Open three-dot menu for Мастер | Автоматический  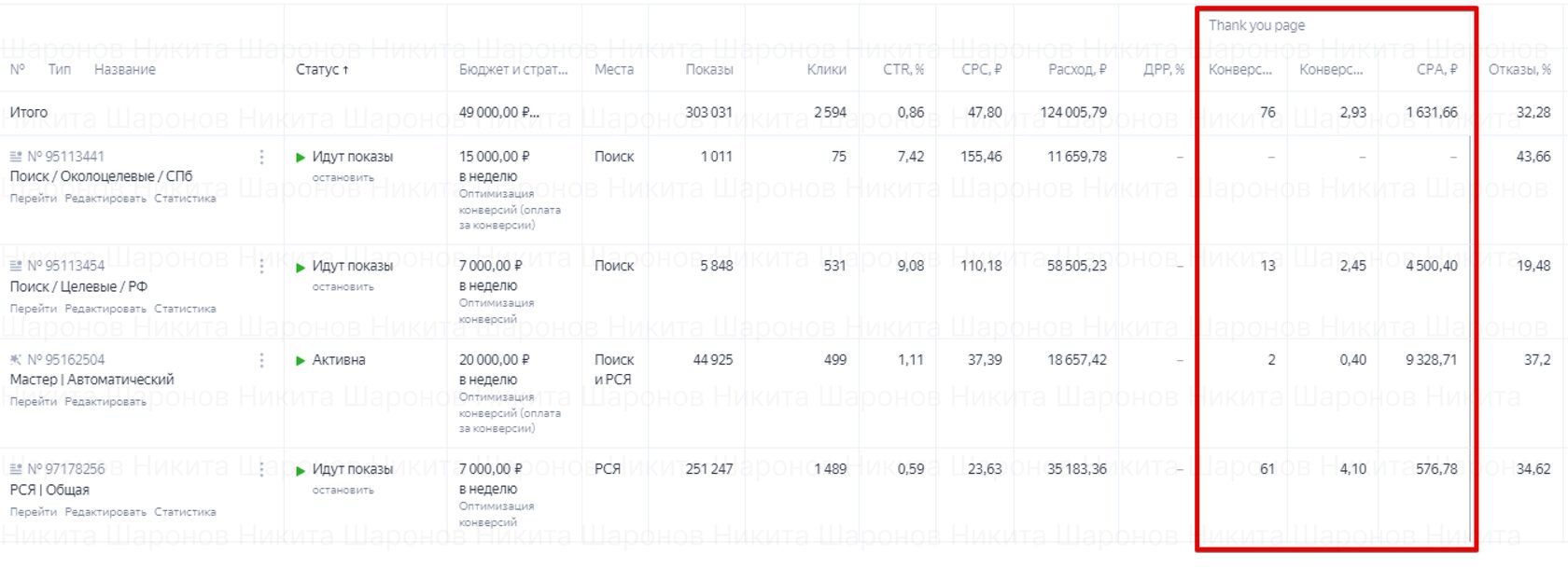[261, 360]
